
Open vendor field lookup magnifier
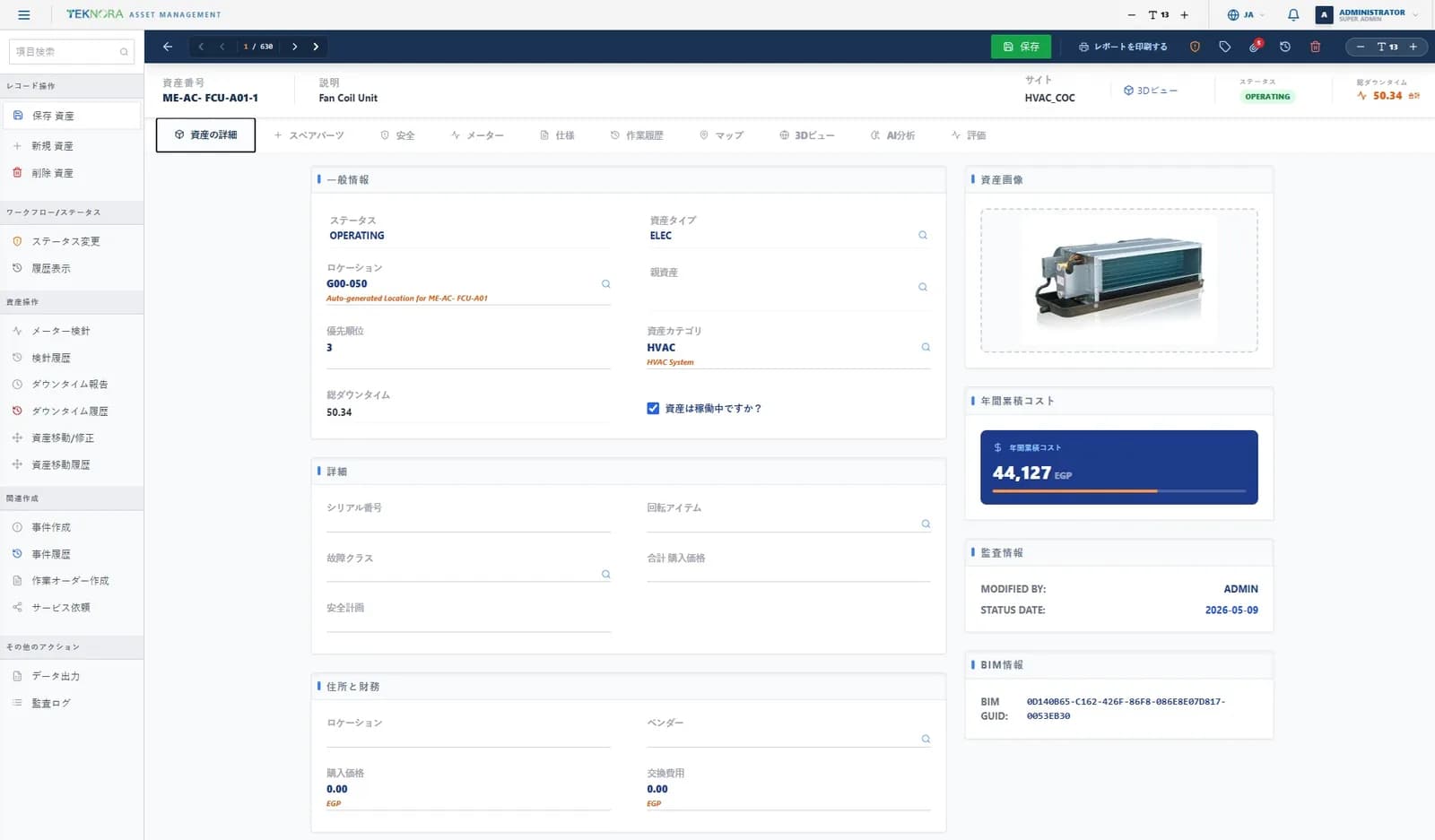point(926,739)
